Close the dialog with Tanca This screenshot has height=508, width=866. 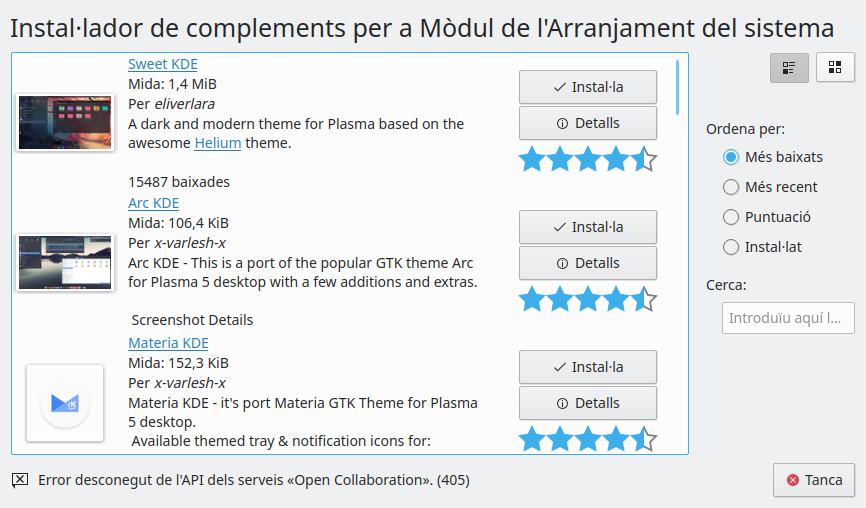813,480
